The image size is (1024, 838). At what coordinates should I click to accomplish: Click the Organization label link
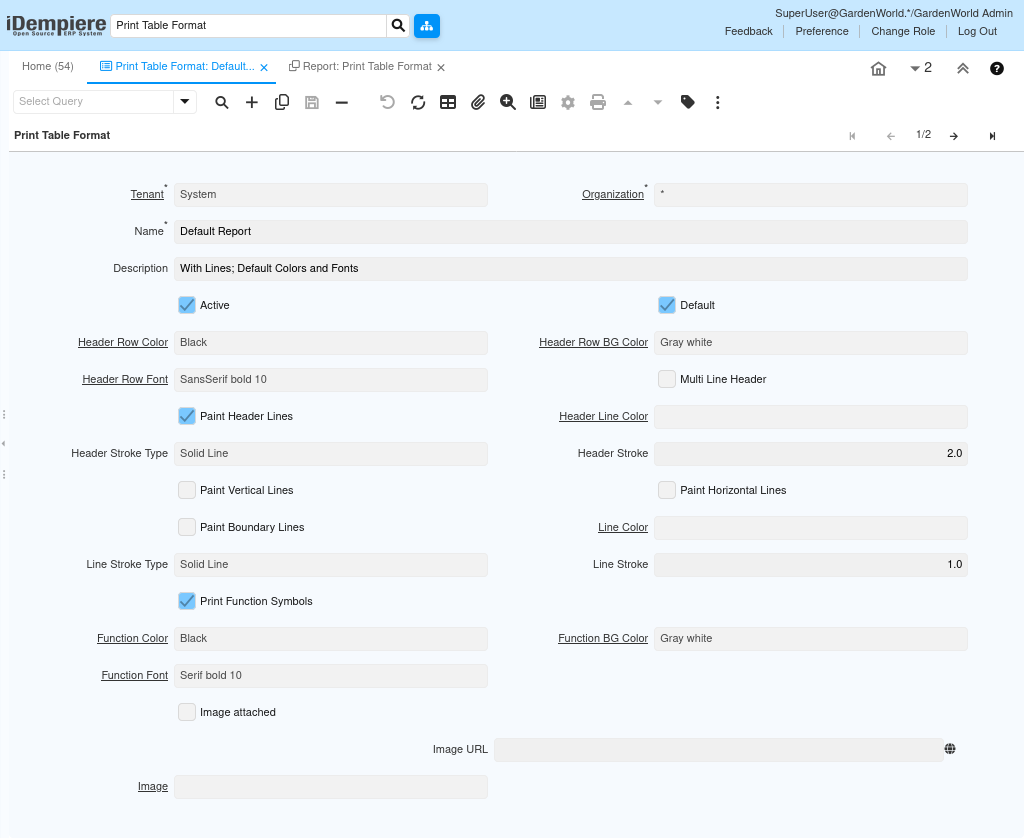coord(613,195)
